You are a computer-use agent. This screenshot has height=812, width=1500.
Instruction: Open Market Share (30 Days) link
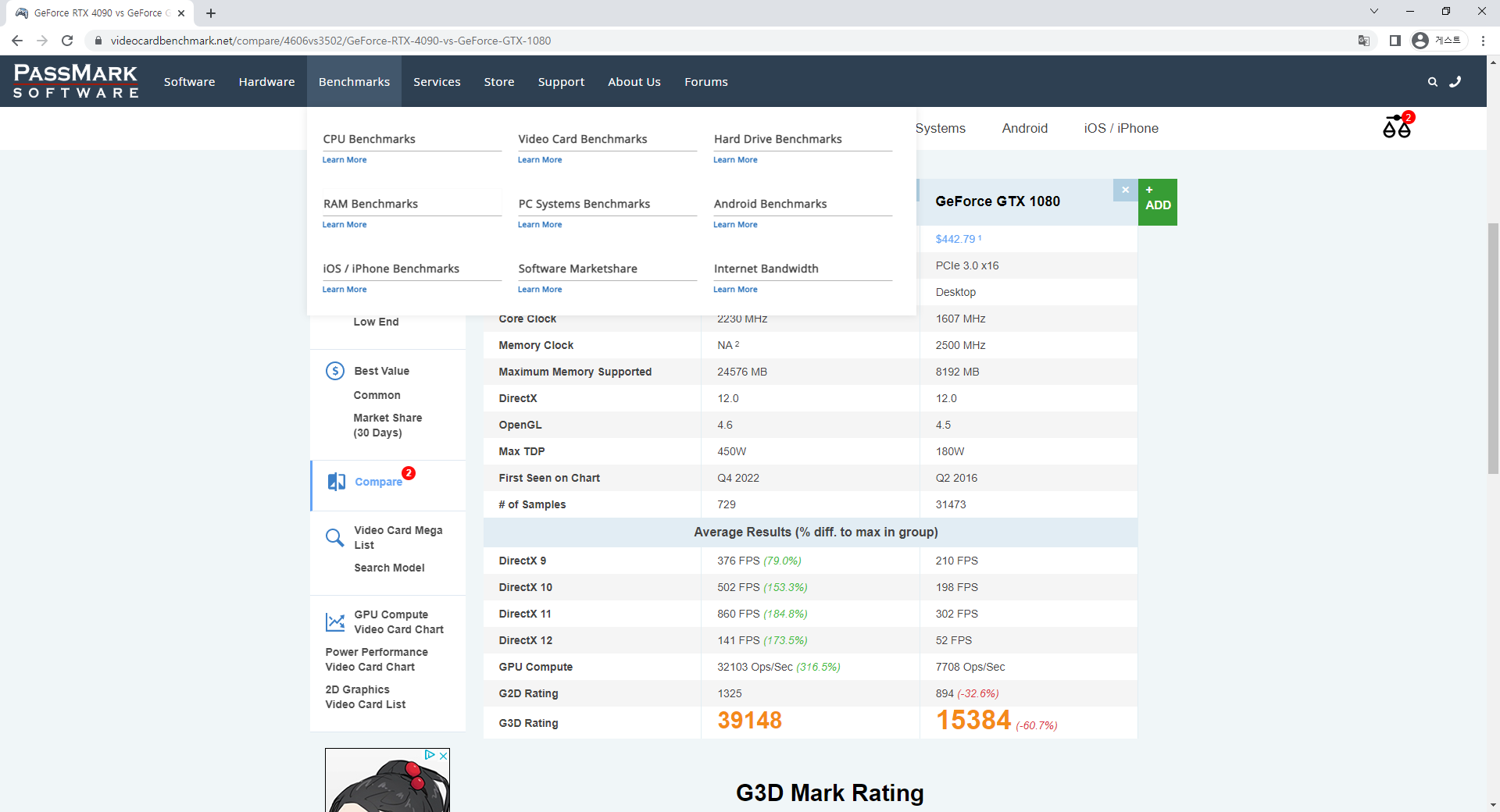click(x=387, y=426)
